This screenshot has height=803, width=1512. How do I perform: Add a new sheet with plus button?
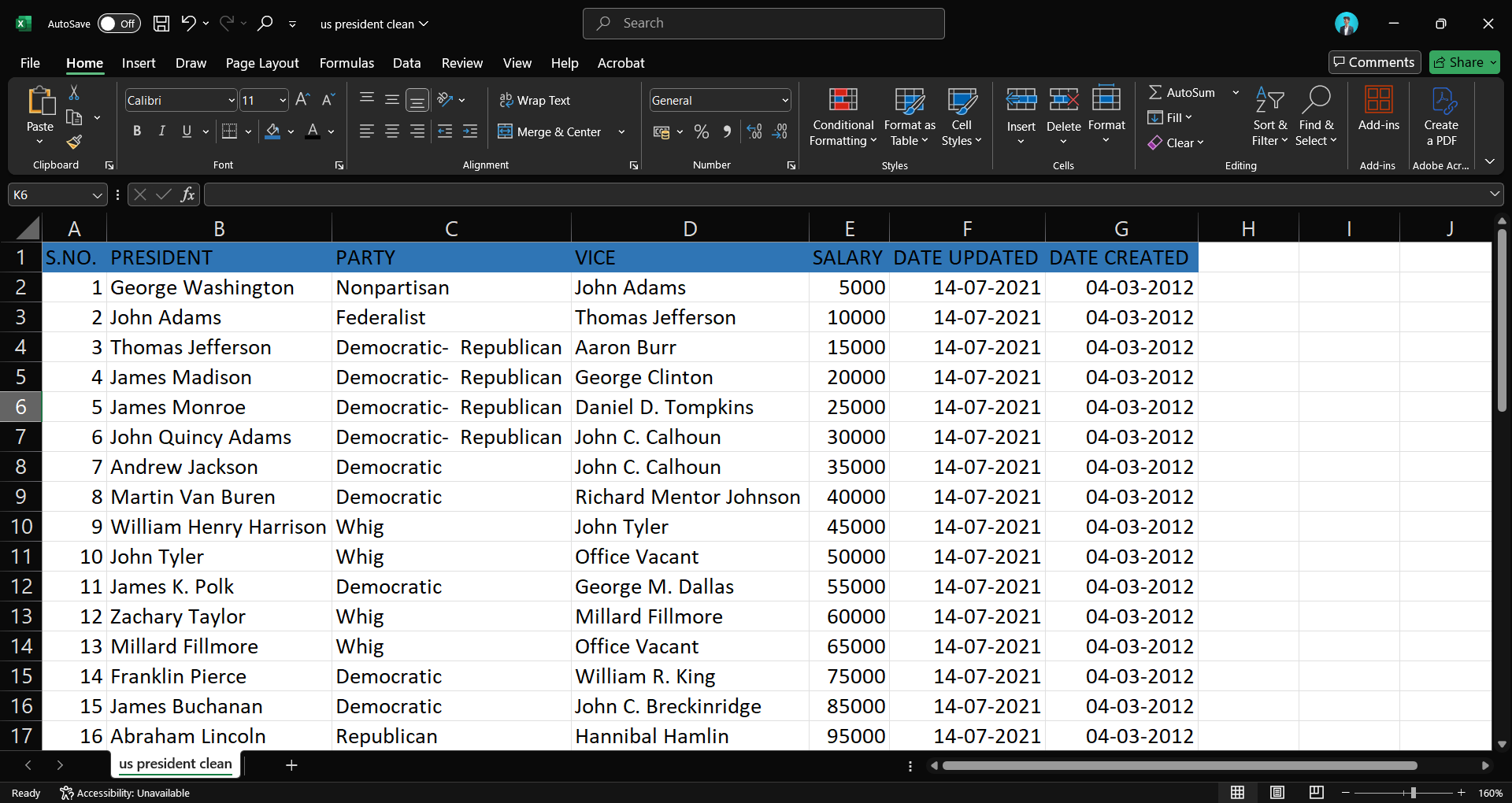click(291, 765)
